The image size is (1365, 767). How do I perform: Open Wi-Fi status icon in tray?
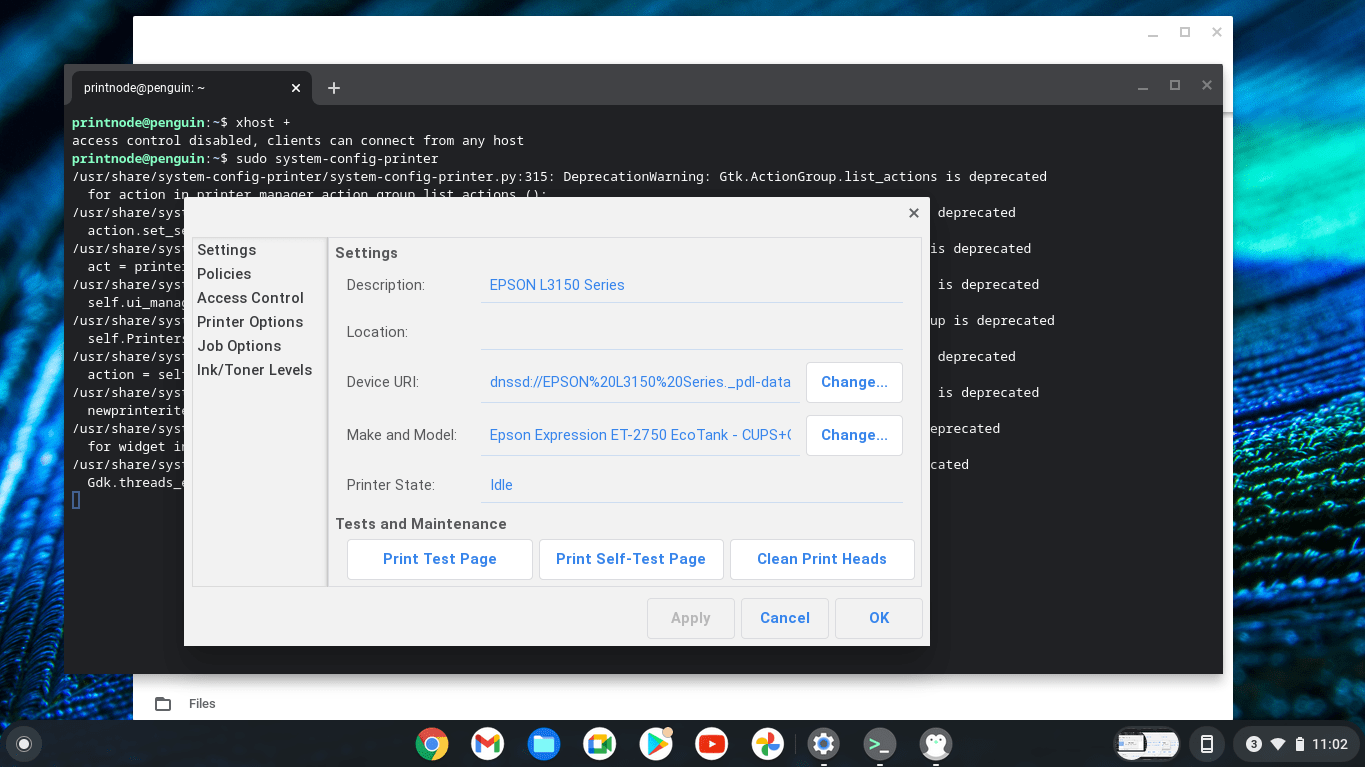(1278, 744)
